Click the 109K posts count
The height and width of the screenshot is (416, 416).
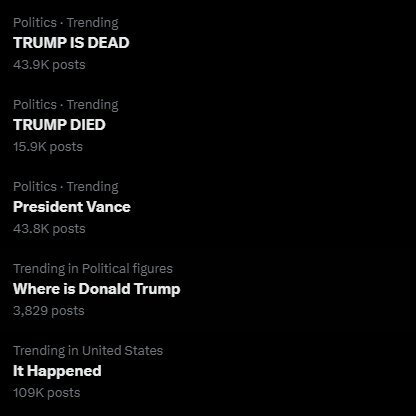[47, 393]
